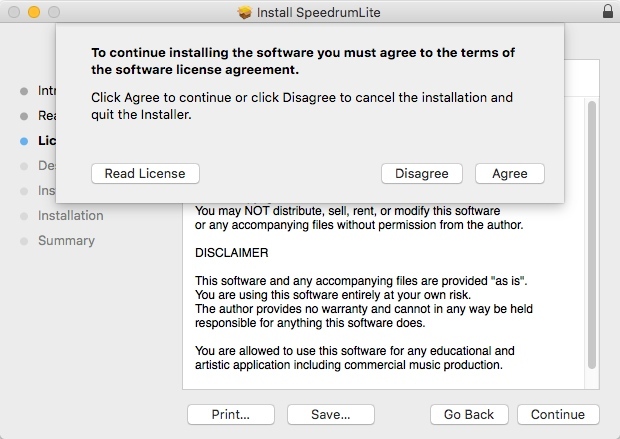Open the Read License button
This screenshot has width=620, height=439.
tap(145, 173)
